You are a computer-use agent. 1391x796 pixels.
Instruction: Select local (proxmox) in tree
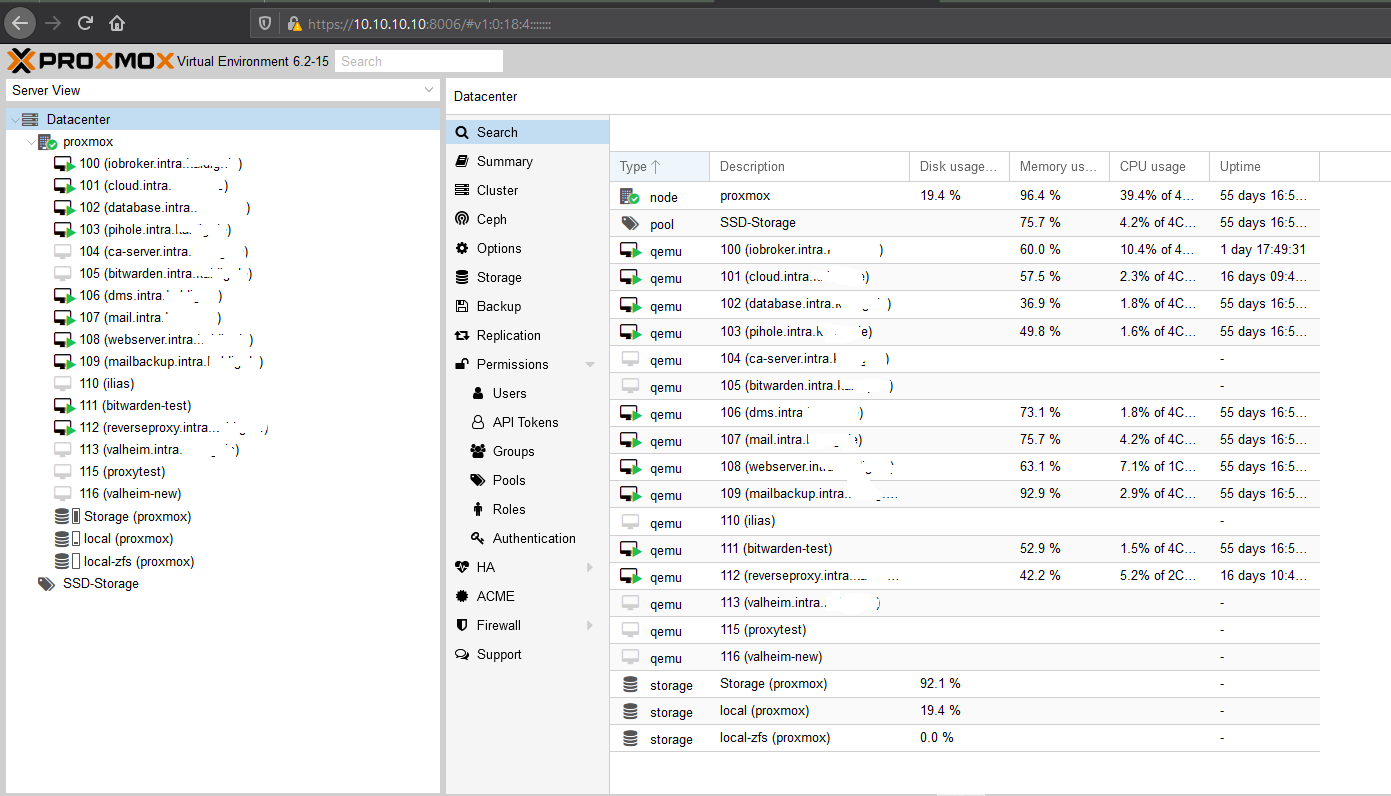[223, 538]
